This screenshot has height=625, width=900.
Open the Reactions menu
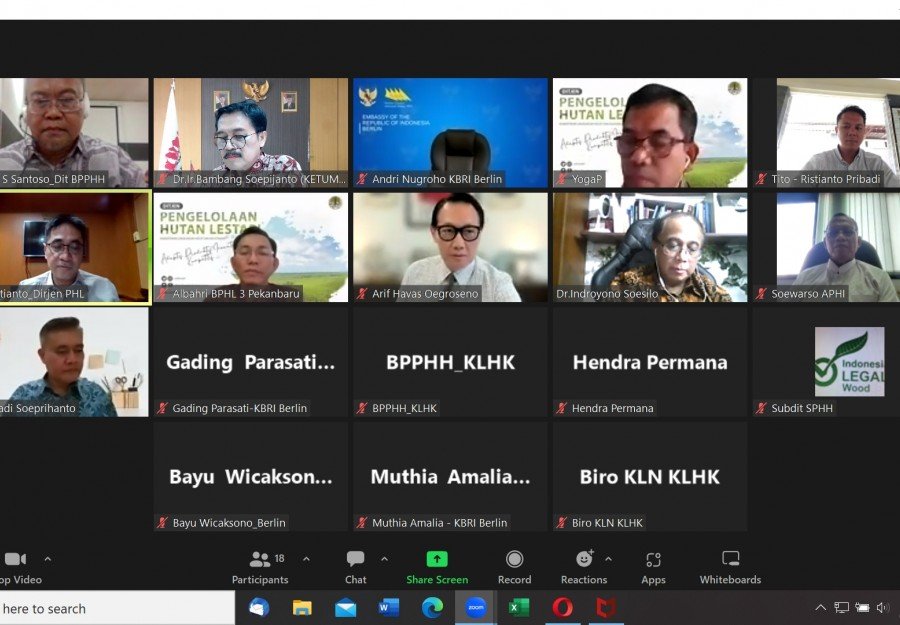(584, 567)
